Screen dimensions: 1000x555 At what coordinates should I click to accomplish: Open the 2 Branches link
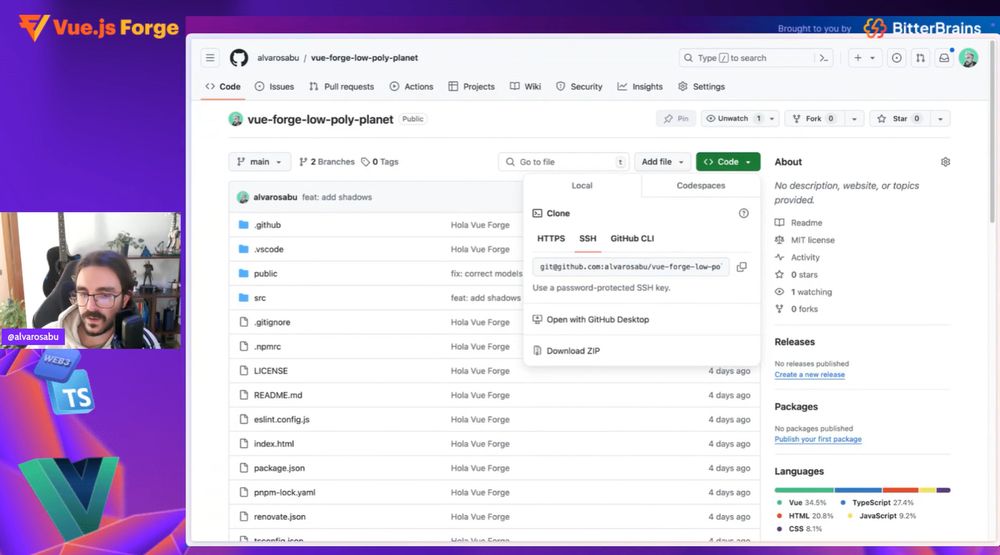point(327,162)
